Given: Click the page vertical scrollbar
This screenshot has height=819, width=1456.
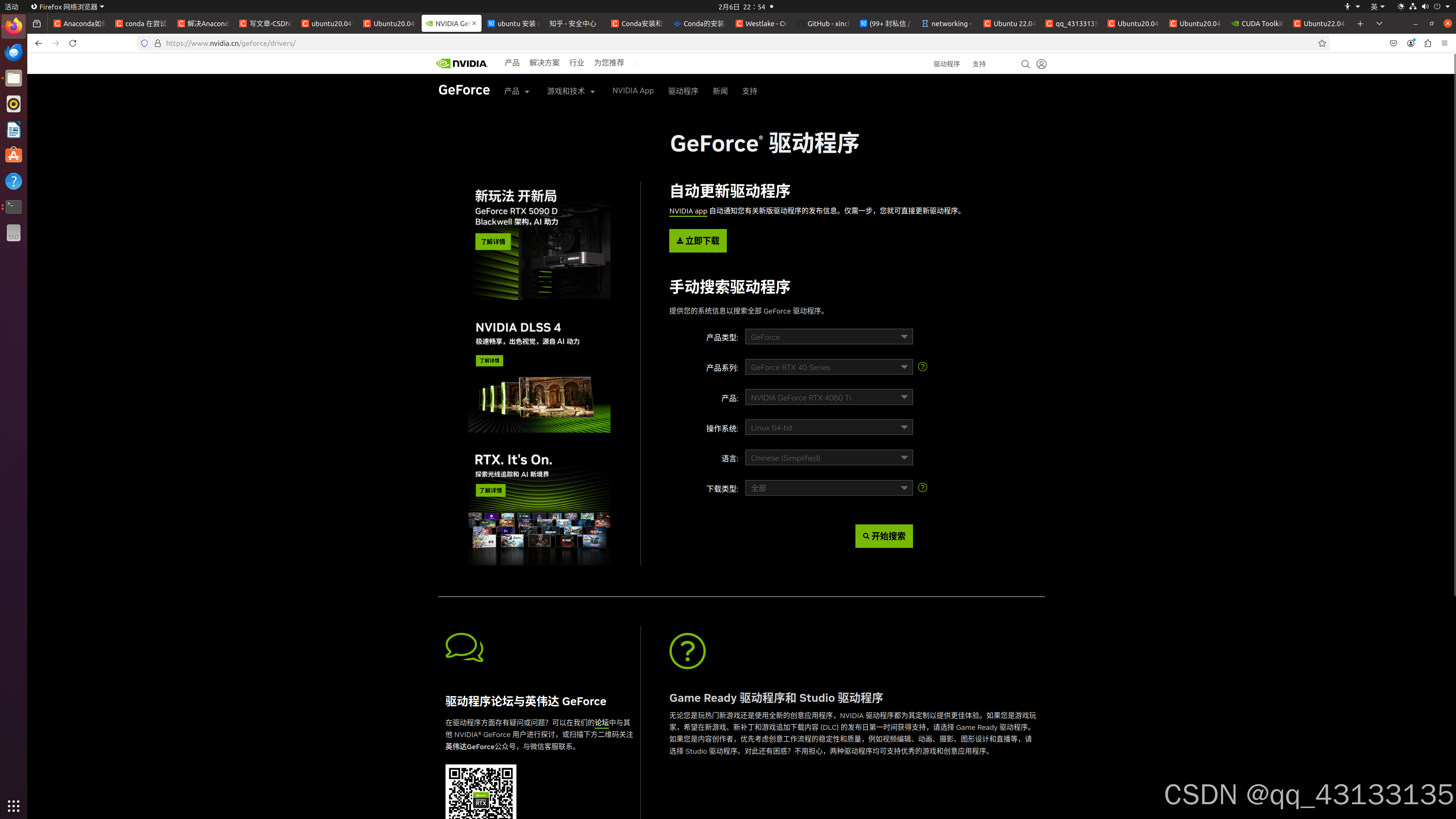Looking at the screenshot, I should coord(1454,325).
